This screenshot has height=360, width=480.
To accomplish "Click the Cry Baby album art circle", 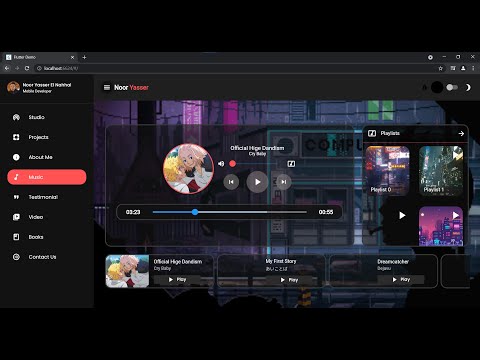I will (188, 169).
